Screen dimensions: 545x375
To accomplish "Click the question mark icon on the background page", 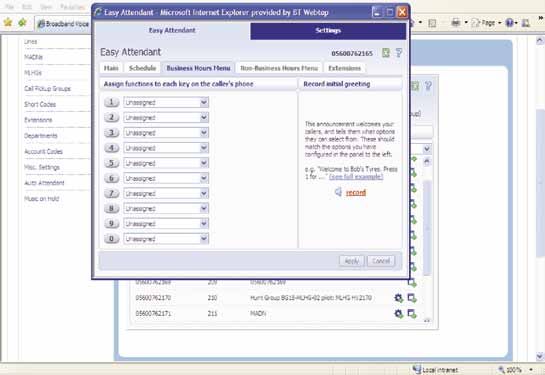I will [x=428, y=85].
